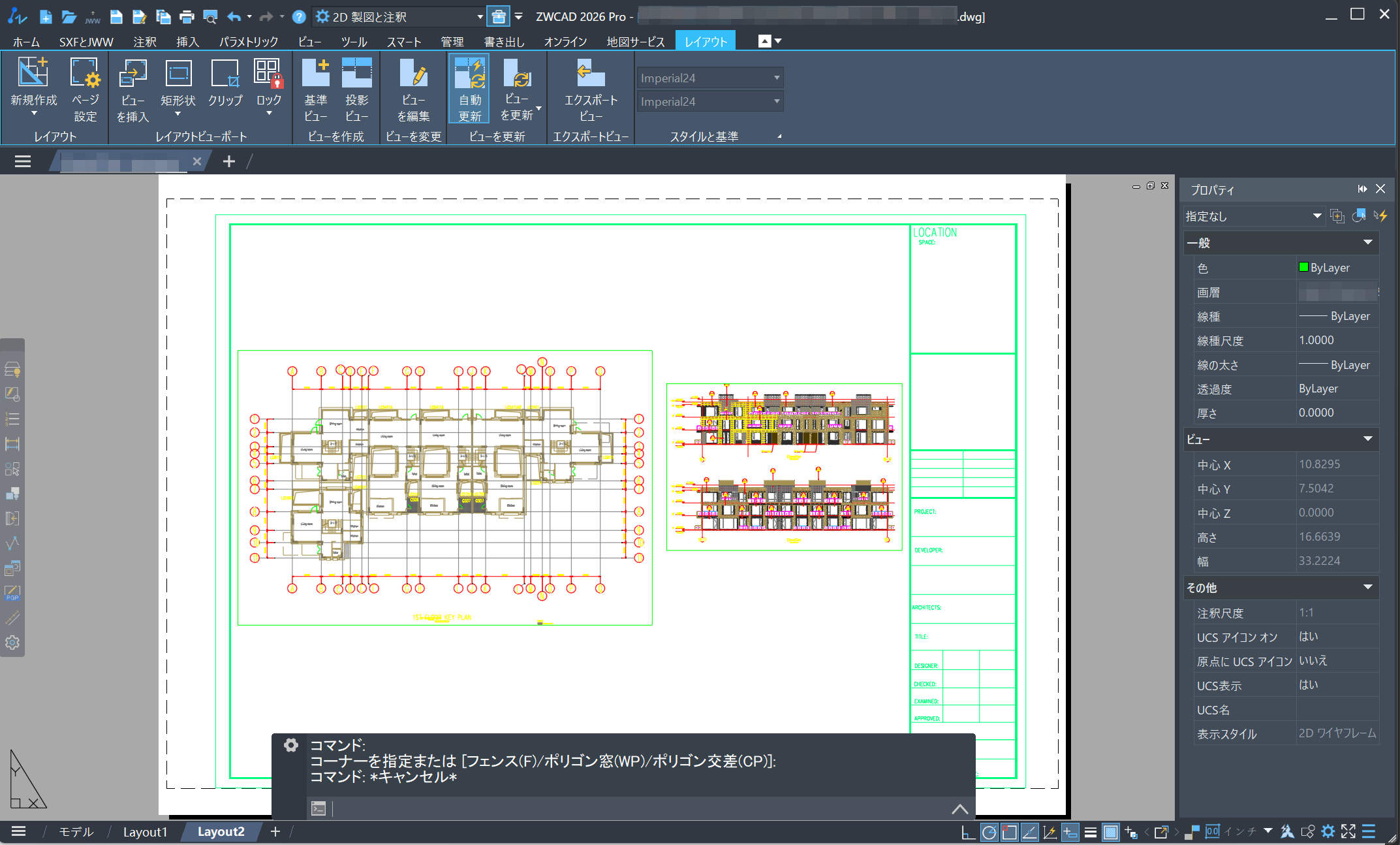Switch to the Layout1 tab

(x=145, y=832)
